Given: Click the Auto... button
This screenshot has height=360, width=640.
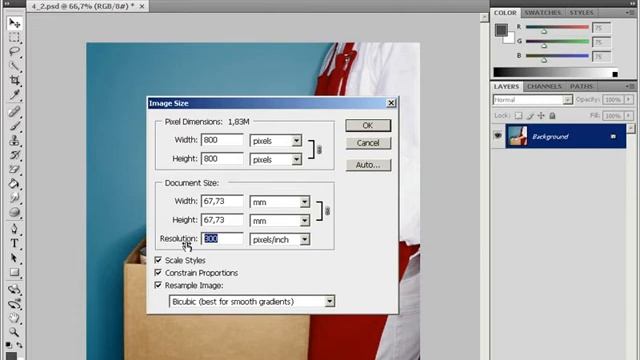Looking at the screenshot, I should point(368,165).
